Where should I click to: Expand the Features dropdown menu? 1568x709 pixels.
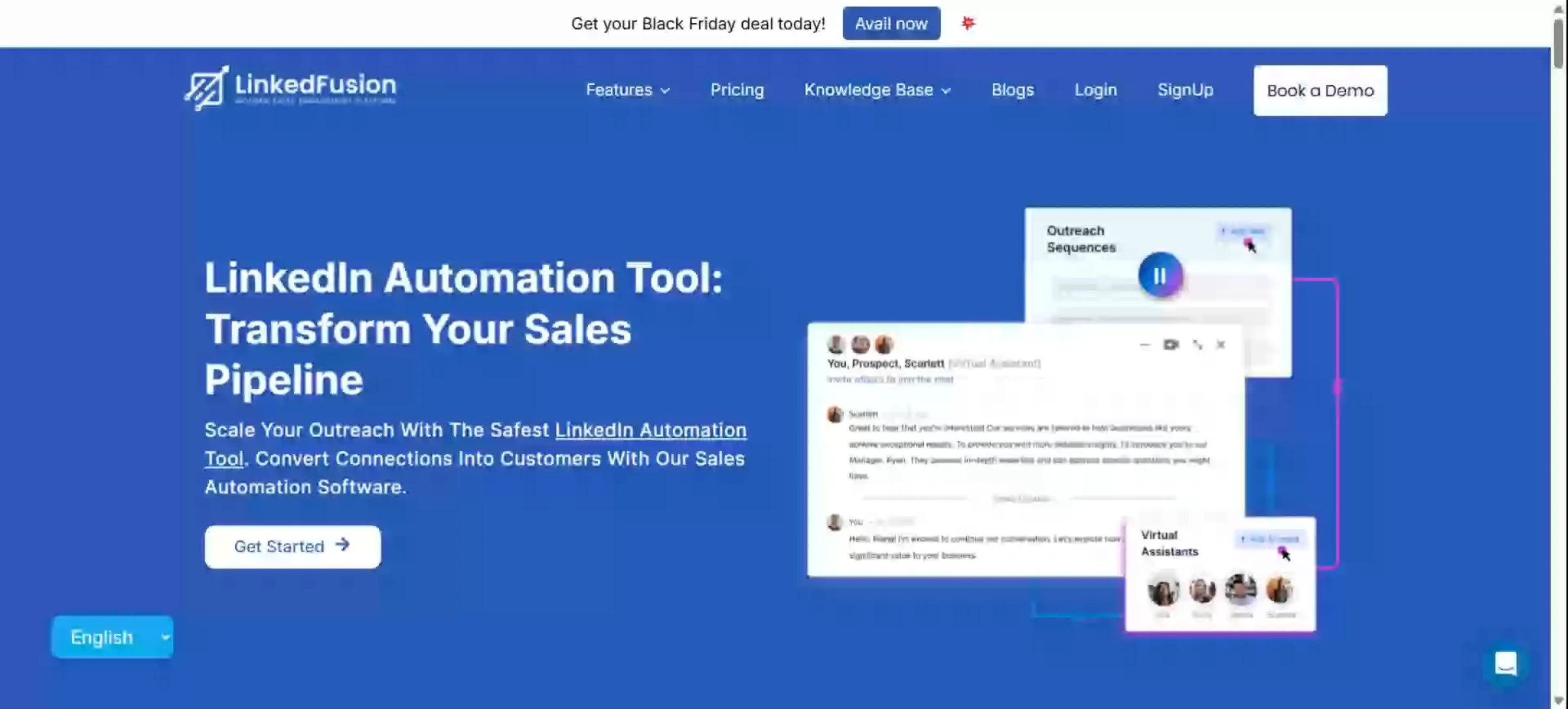(x=627, y=90)
